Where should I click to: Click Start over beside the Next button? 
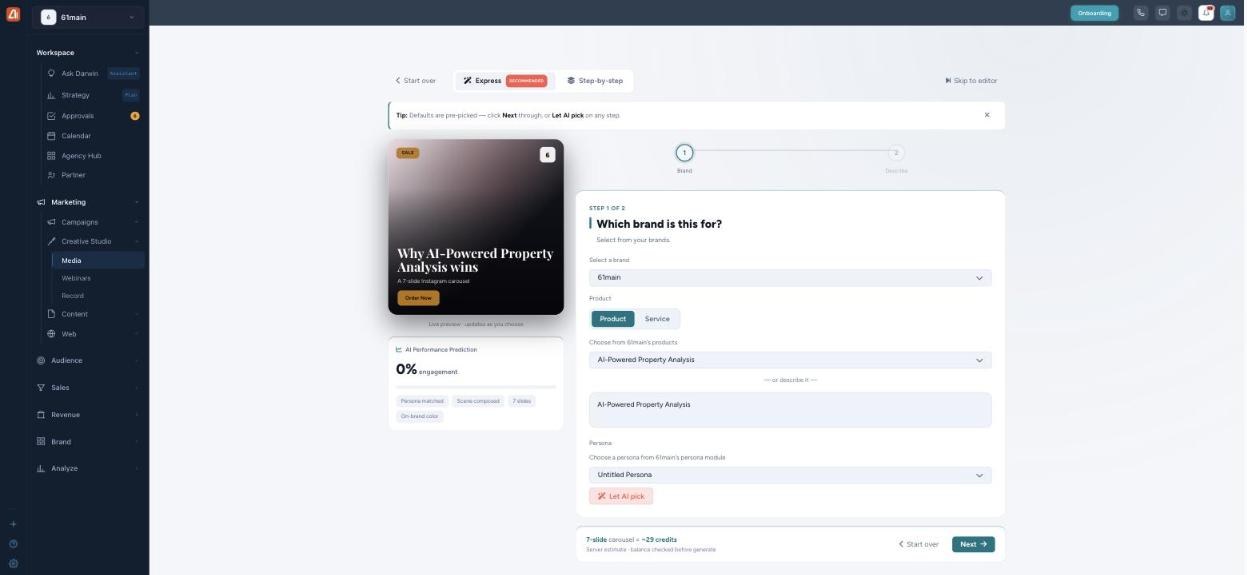(x=918, y=544)
